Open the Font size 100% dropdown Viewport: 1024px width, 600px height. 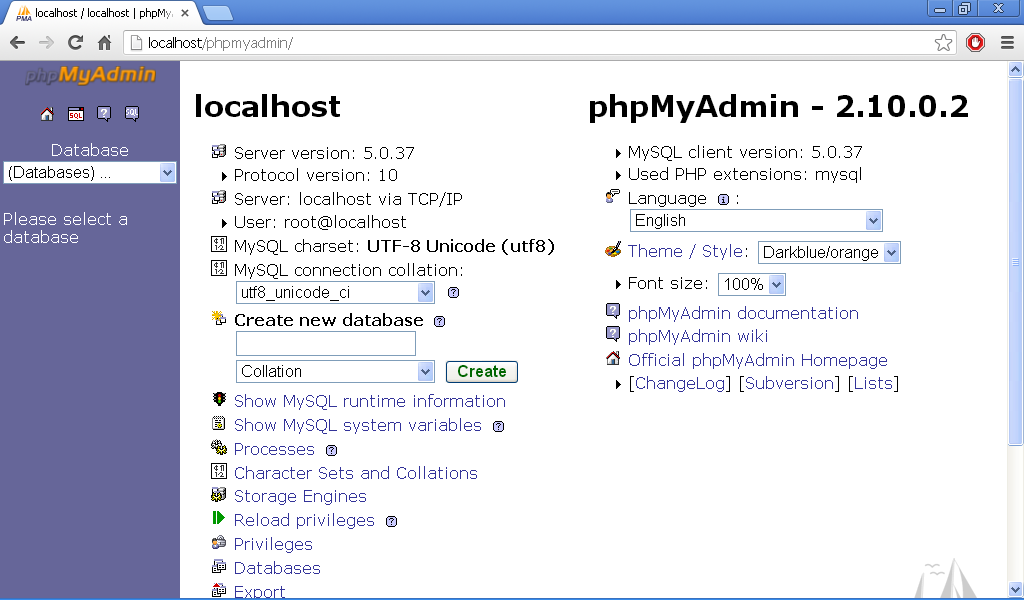752,285
